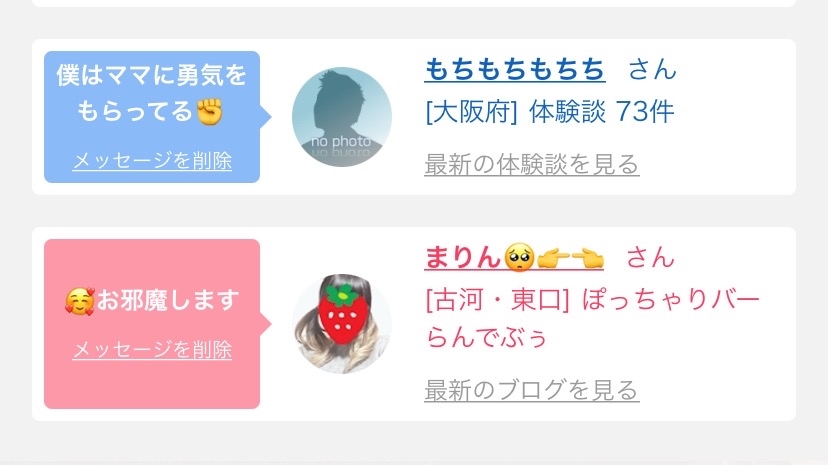828x465 pixels.
Task: Click the right-pointing finger emoji
Action: pyautogui.click(x=553, y=259)
